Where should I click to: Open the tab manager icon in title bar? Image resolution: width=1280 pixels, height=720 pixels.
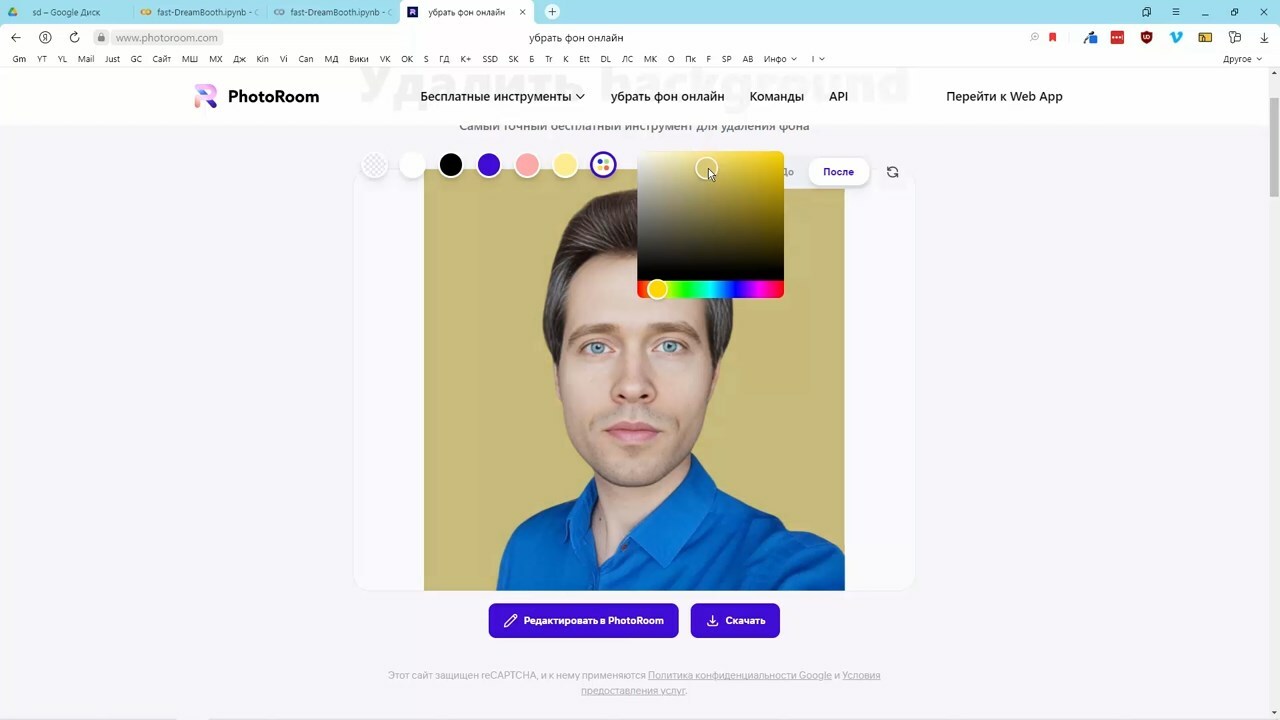pyautogui.click(x=1146, y=12)
